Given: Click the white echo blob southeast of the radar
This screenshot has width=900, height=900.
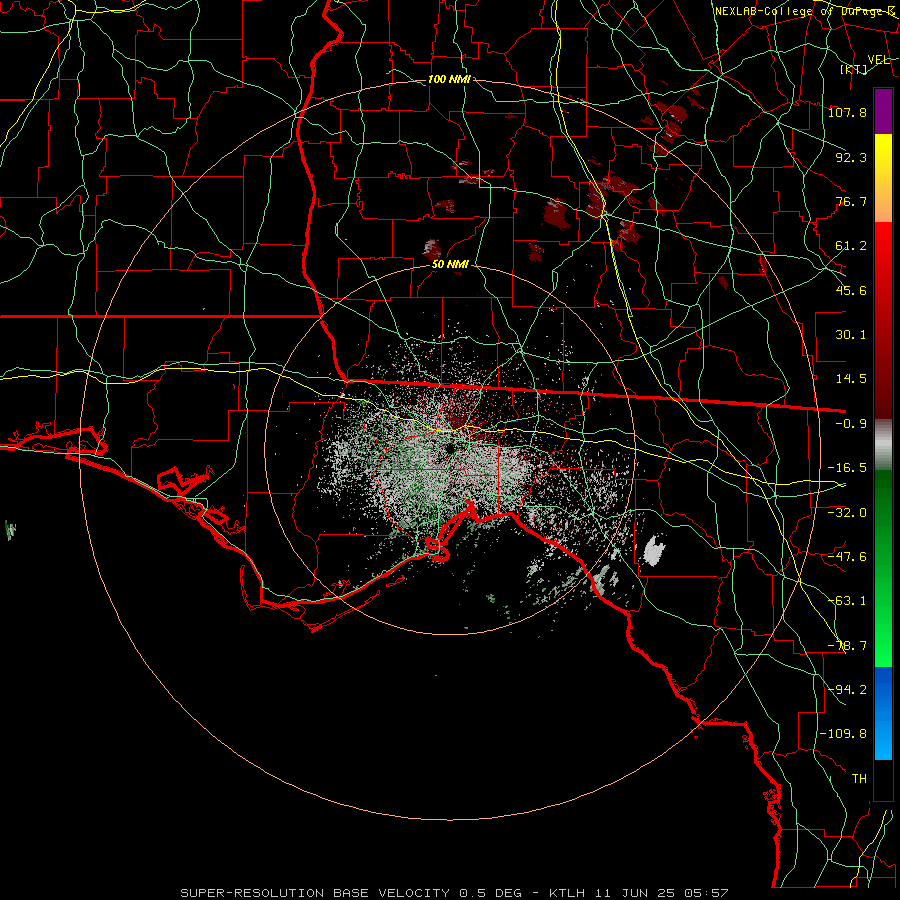Looking at the screenshot, I should coord(654,551).
